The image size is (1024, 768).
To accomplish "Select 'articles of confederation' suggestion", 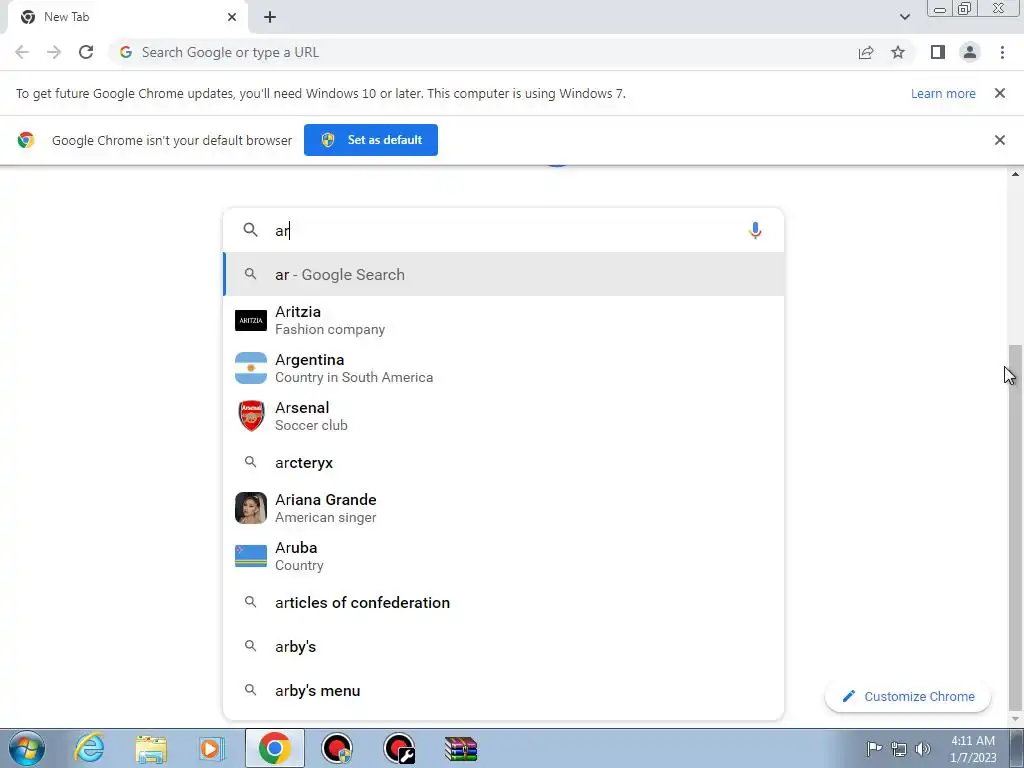I will point(504,602).
